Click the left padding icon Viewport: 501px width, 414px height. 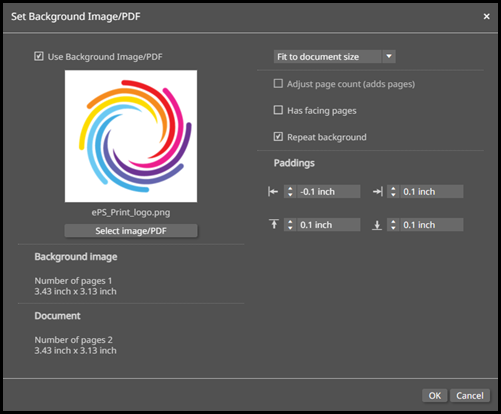(x=273, y=192)
